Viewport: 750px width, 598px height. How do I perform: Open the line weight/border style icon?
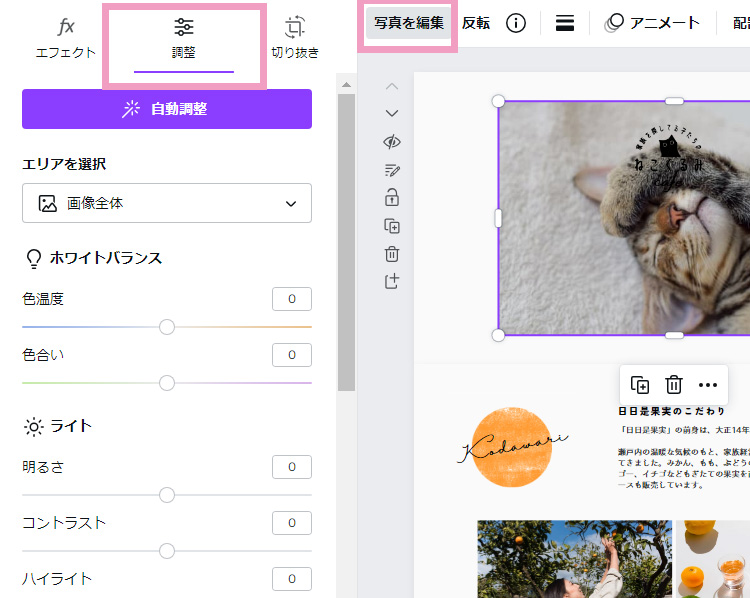[x=565, y=23]
